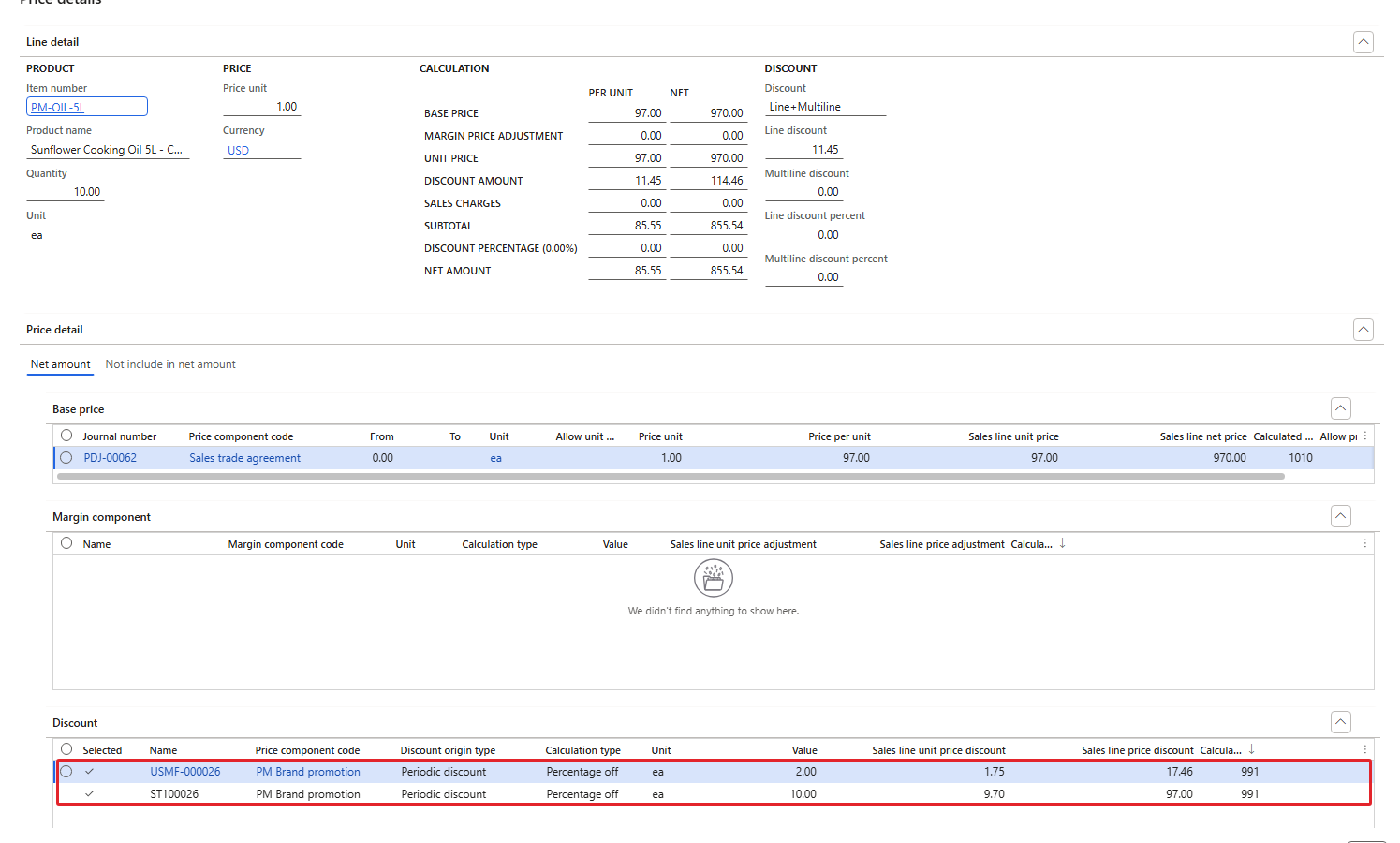The width and height of the screenshot is (1400, 843).
Task: Open Not include in net amount tab
Action: pyautogui.click(x=170, y=364)
